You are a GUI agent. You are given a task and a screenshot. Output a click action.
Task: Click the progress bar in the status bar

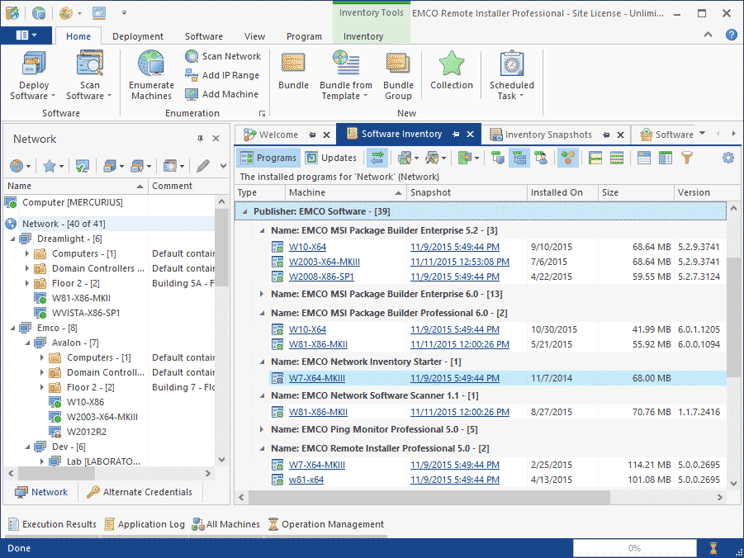pos(634,548)
